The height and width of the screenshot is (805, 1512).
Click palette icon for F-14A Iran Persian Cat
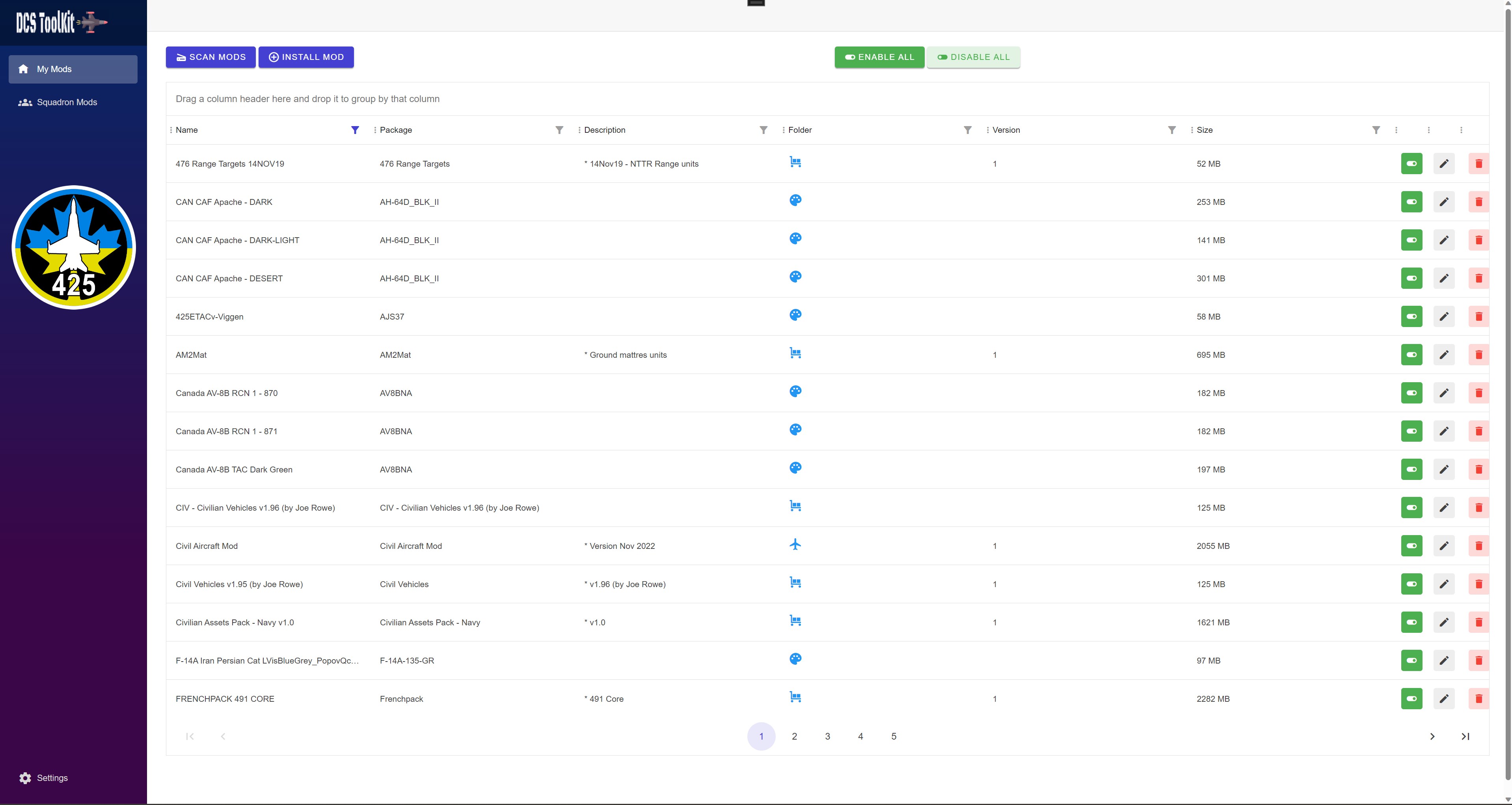click(795, 658)
